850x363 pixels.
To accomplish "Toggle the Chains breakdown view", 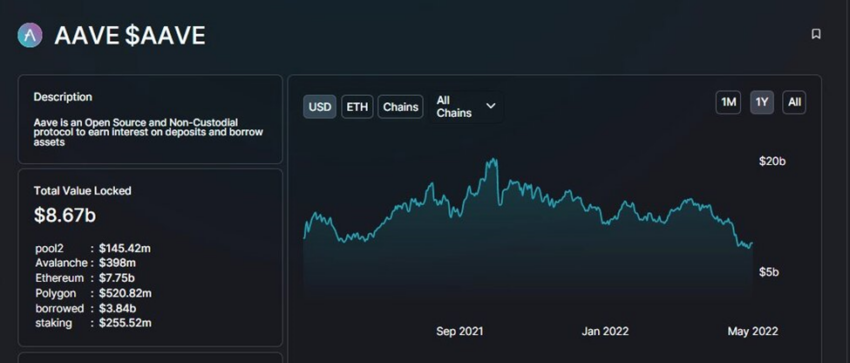I will (401, 107).
